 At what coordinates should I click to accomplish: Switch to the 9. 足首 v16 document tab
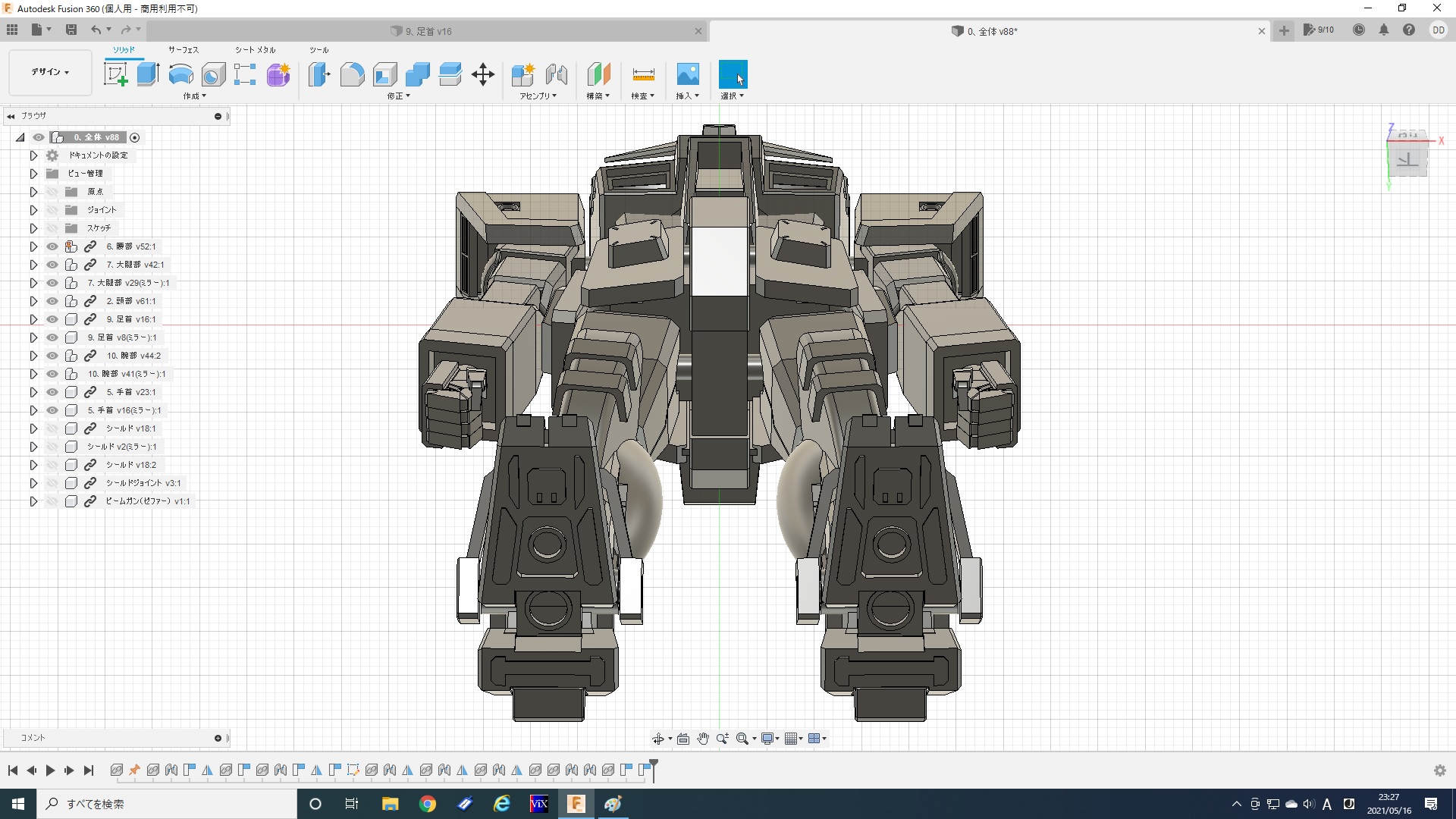pyautogui.click(x=428, y=31)
